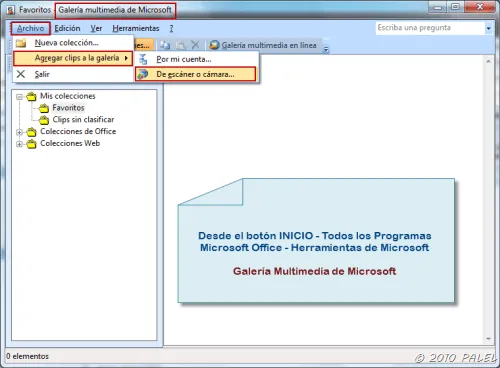Viewport: 500px width, 368px height.
Task: Click the escáner o cámara icon
Action: (x=143, y=74)
